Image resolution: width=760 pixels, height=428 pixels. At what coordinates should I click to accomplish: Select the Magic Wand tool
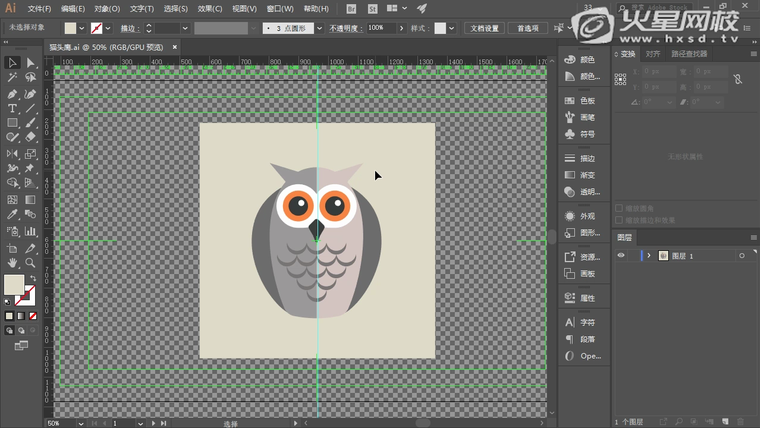[x=12, y=78]
